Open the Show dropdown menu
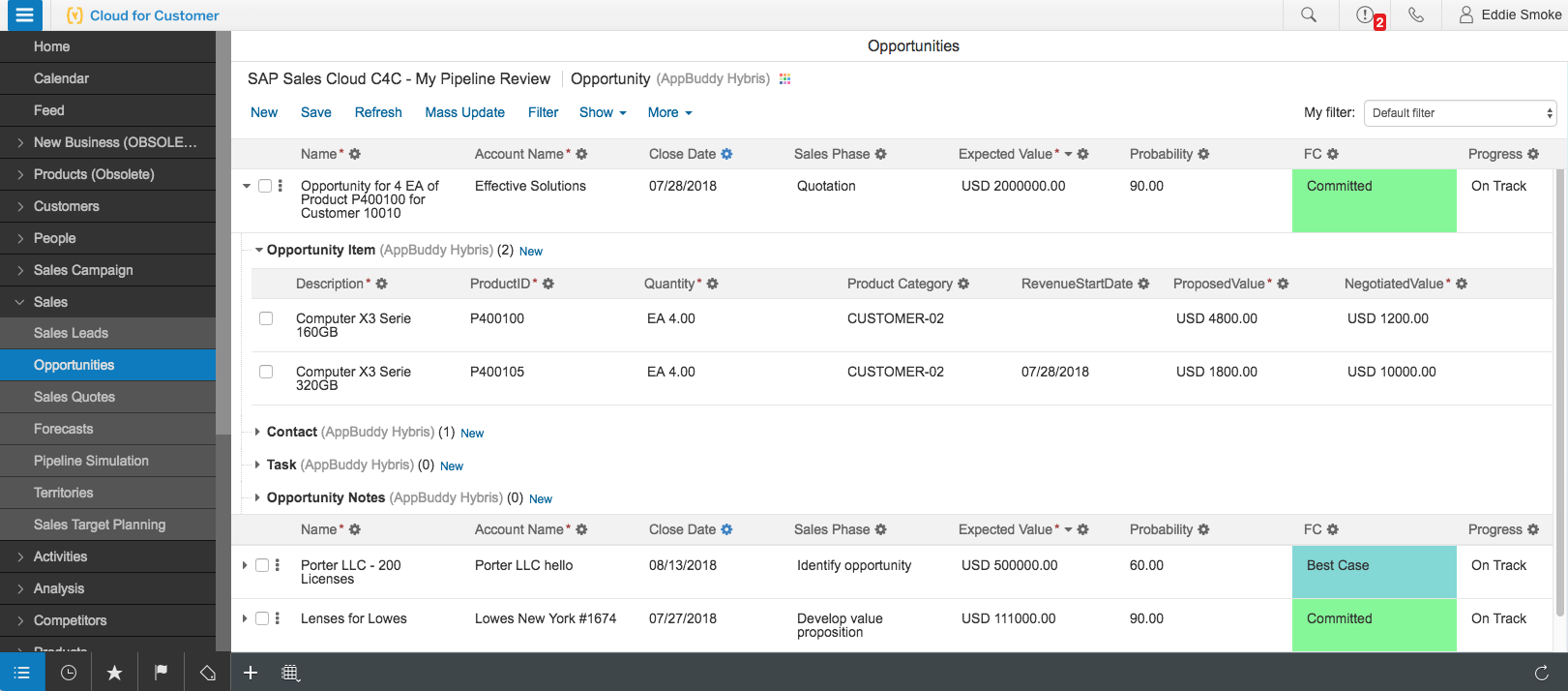 pyautogui.click(x=603, y=112)
